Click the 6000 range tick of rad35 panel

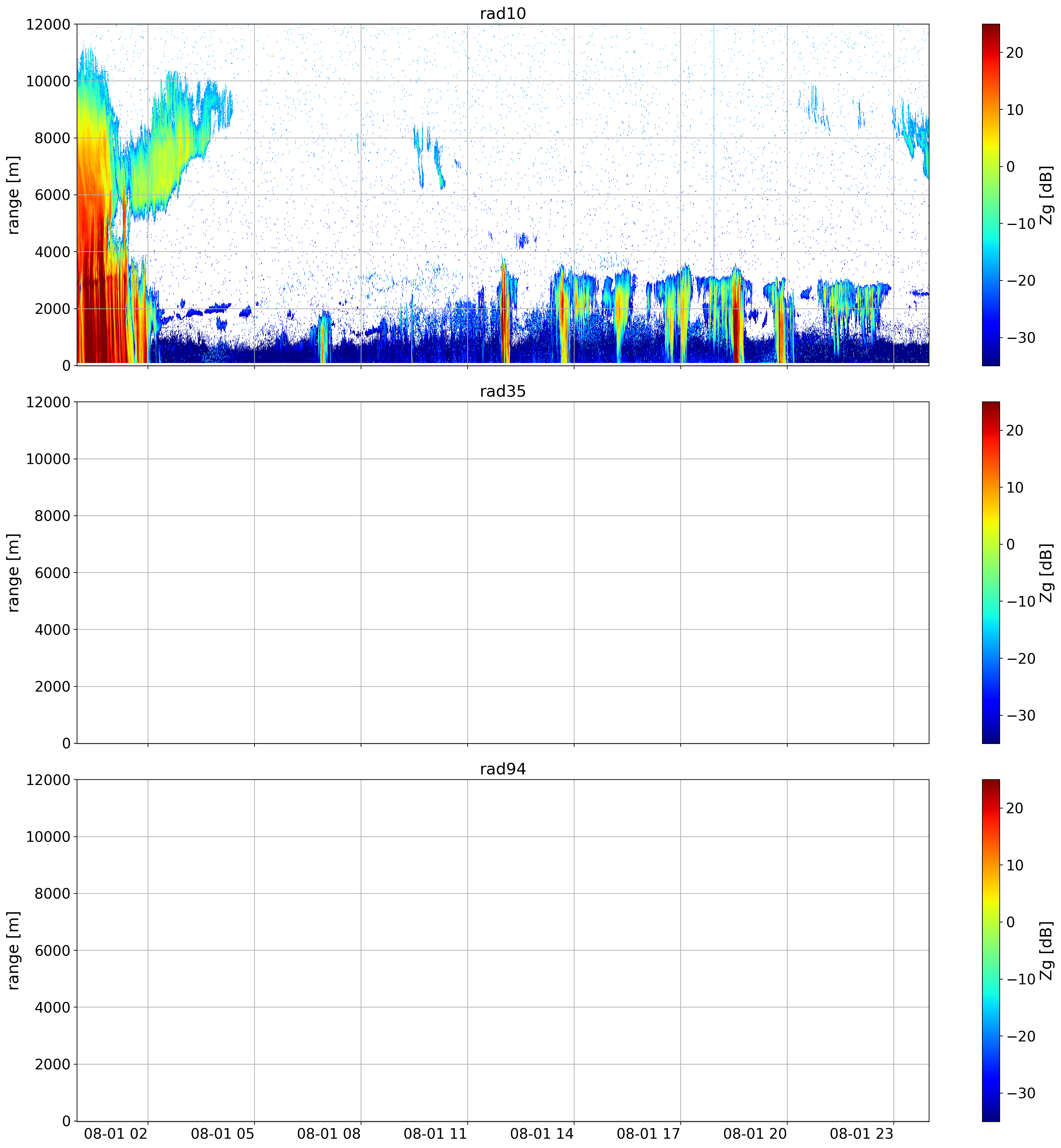point(52,573)
